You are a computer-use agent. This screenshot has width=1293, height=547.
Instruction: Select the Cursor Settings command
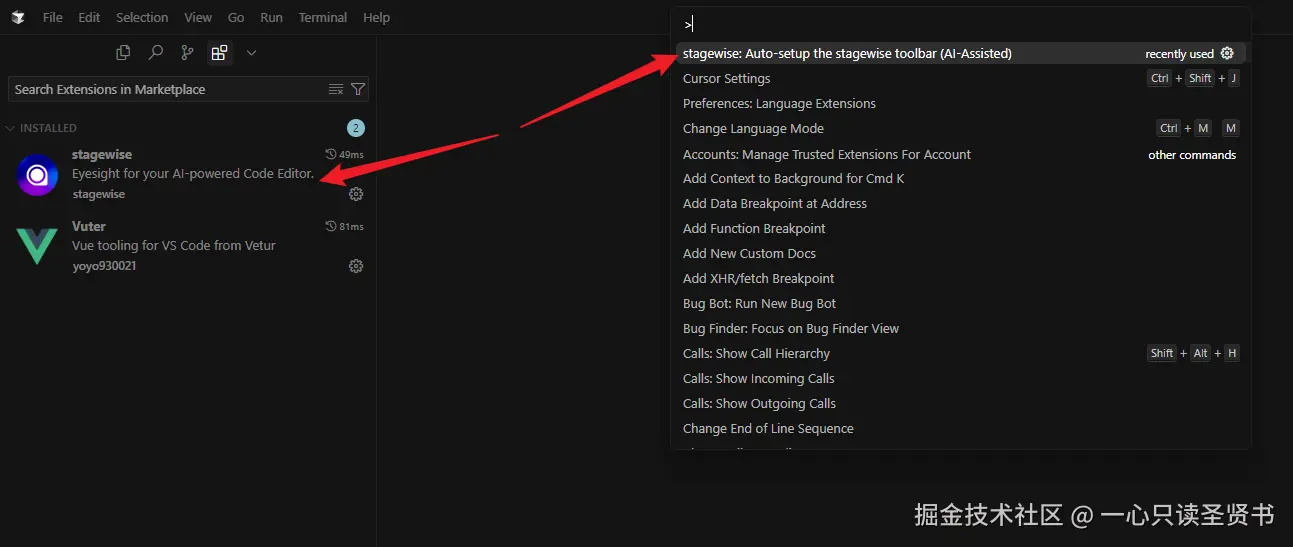tap(960, 78)
